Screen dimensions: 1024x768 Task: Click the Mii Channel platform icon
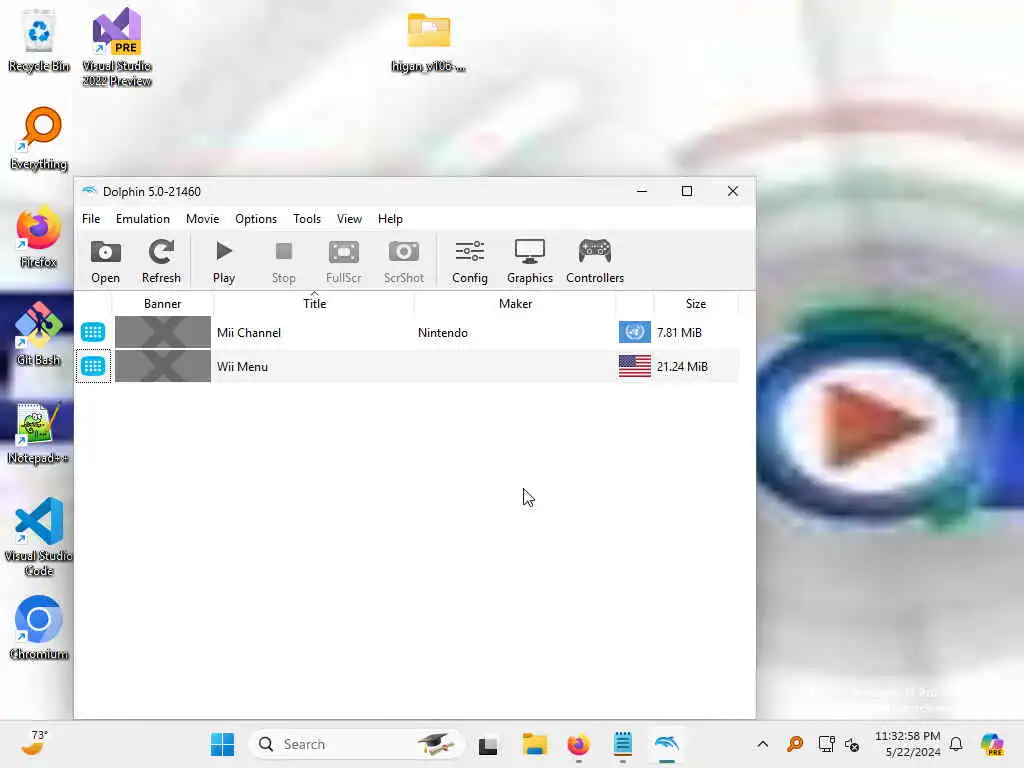coord(93,332)
